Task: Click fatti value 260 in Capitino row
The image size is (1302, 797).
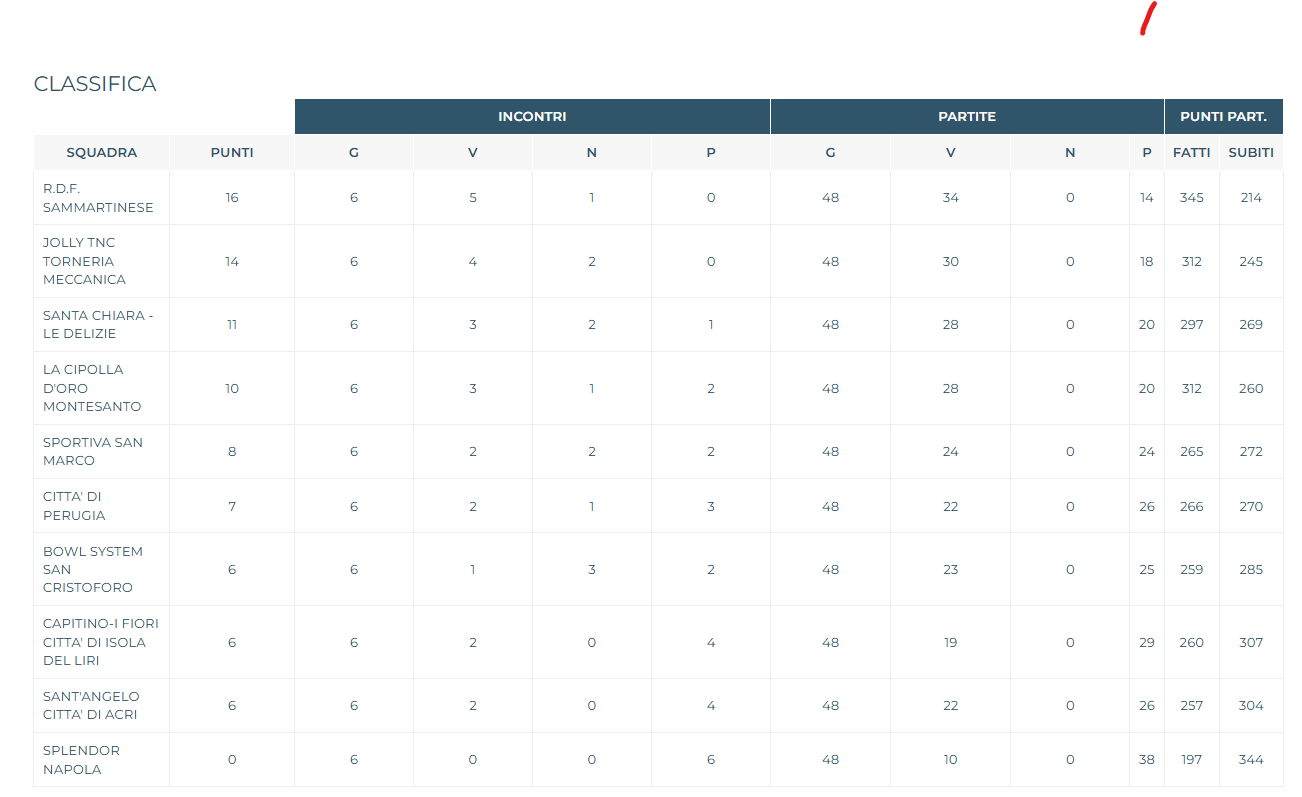Action: click(1192, 643)
